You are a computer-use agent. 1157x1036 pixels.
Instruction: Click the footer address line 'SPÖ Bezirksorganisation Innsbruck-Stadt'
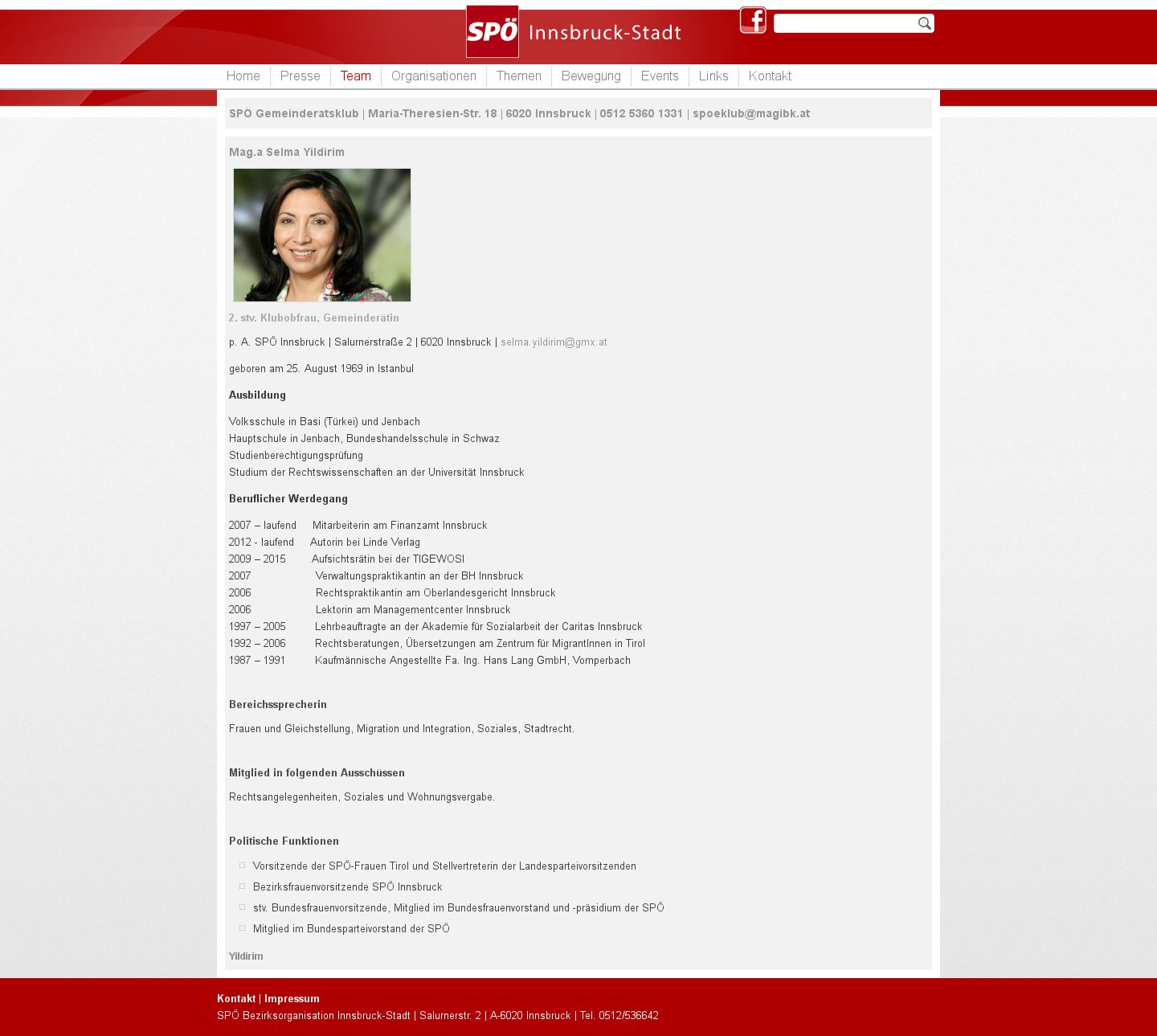[438, 1015]
